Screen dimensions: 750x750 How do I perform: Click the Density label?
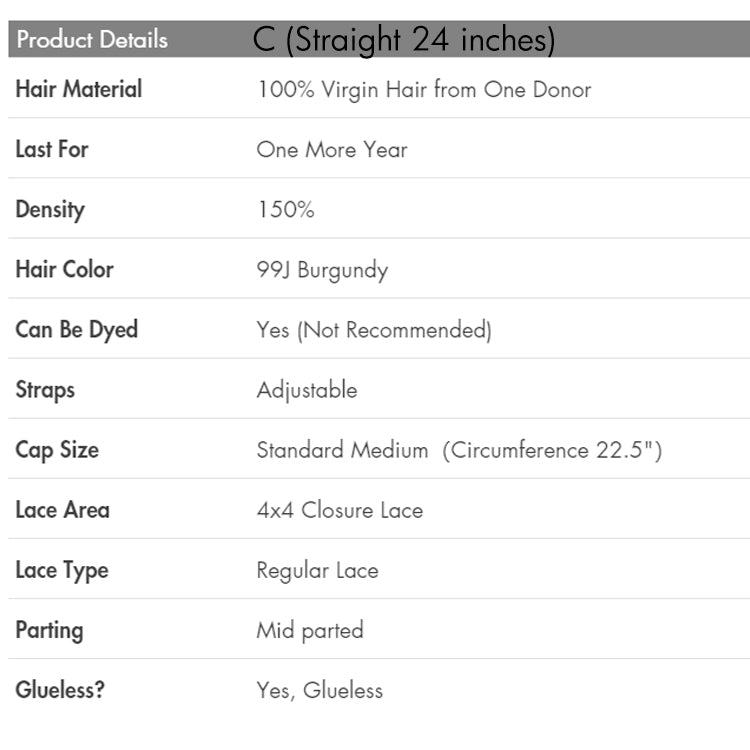click(50, 209)
